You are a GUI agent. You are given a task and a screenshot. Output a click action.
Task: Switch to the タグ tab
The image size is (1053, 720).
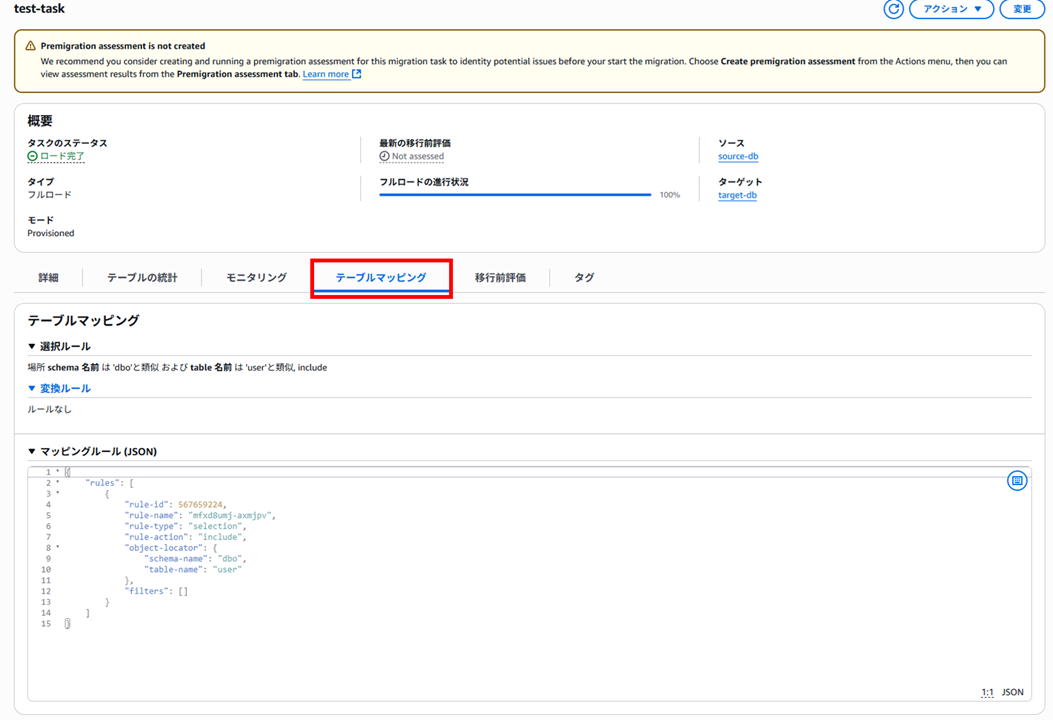584,277
